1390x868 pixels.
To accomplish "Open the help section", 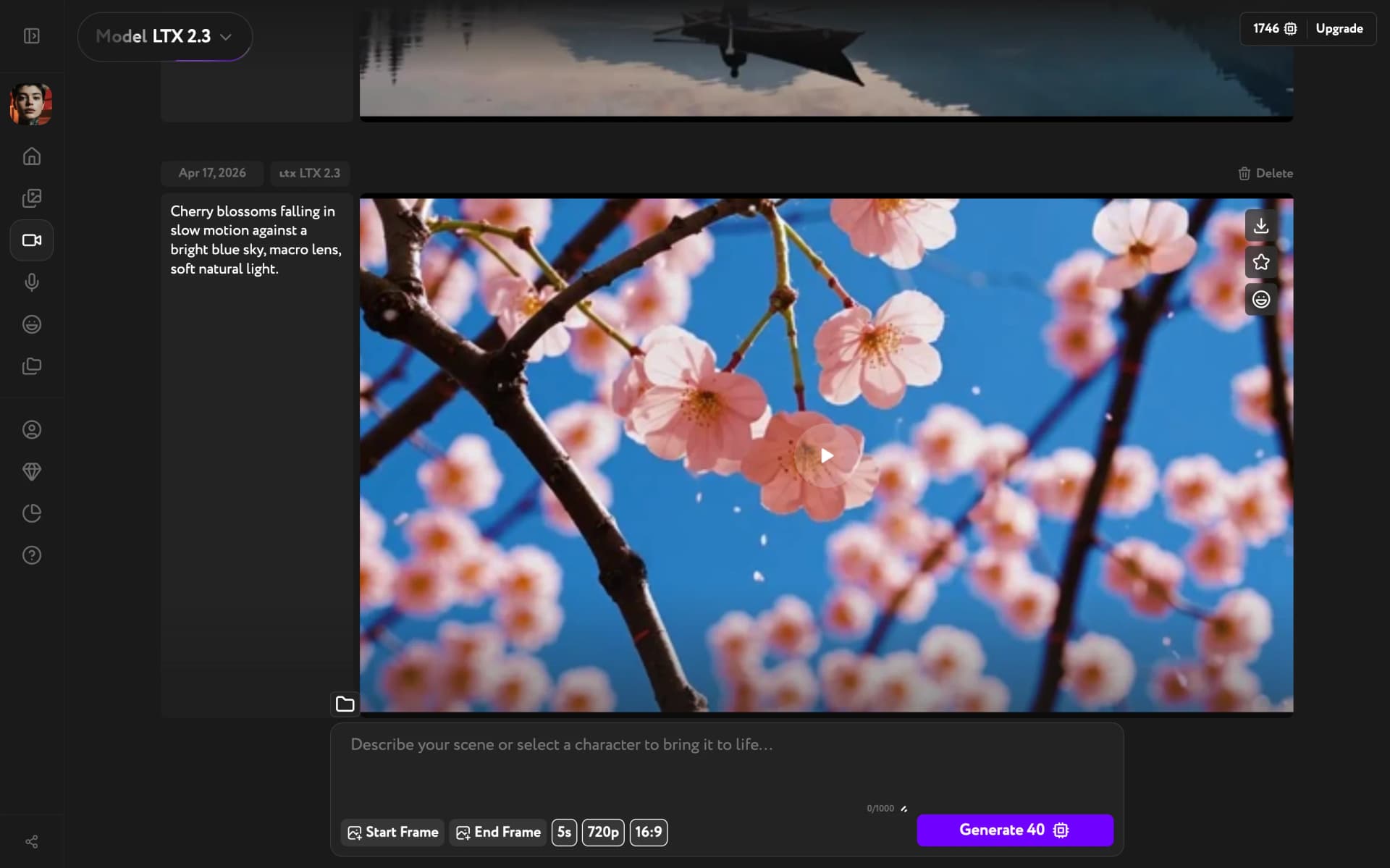I will pyautogui.click(x=32, y=555).
